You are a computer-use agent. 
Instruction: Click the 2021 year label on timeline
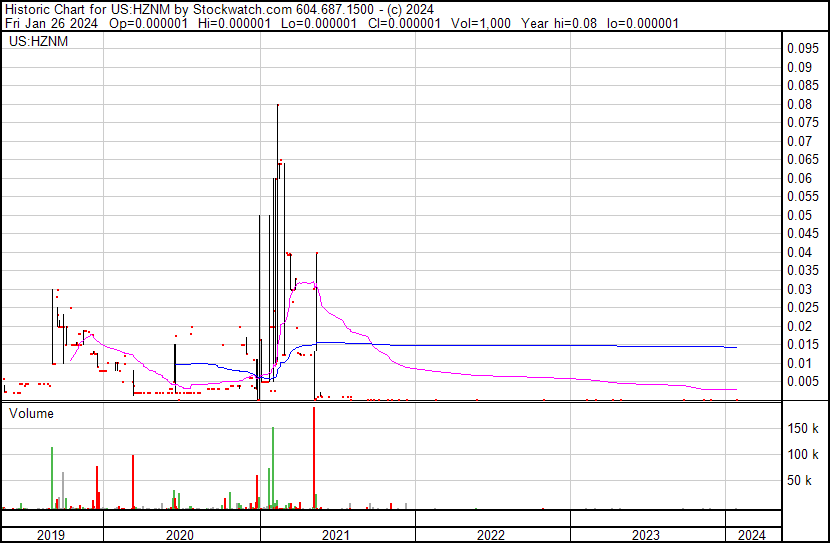coord(336,535)
